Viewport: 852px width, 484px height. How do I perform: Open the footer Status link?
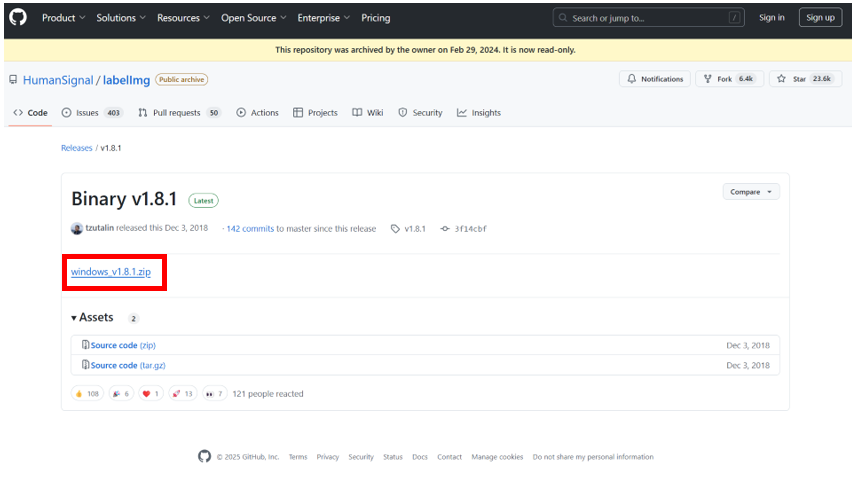(x=393, y=457)
